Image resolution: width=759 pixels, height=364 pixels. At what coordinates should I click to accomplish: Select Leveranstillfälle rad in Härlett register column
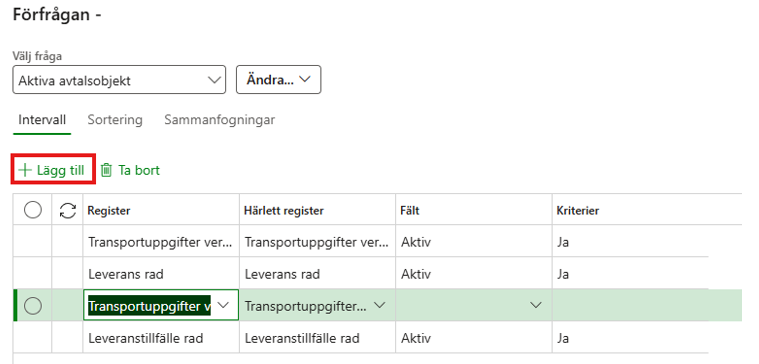click(x=317, y=337)
